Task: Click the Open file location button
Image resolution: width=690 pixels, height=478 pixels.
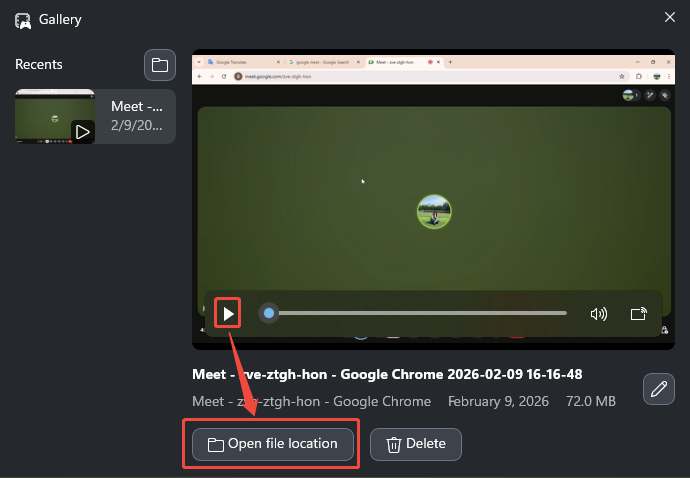Action: point(273,444)
